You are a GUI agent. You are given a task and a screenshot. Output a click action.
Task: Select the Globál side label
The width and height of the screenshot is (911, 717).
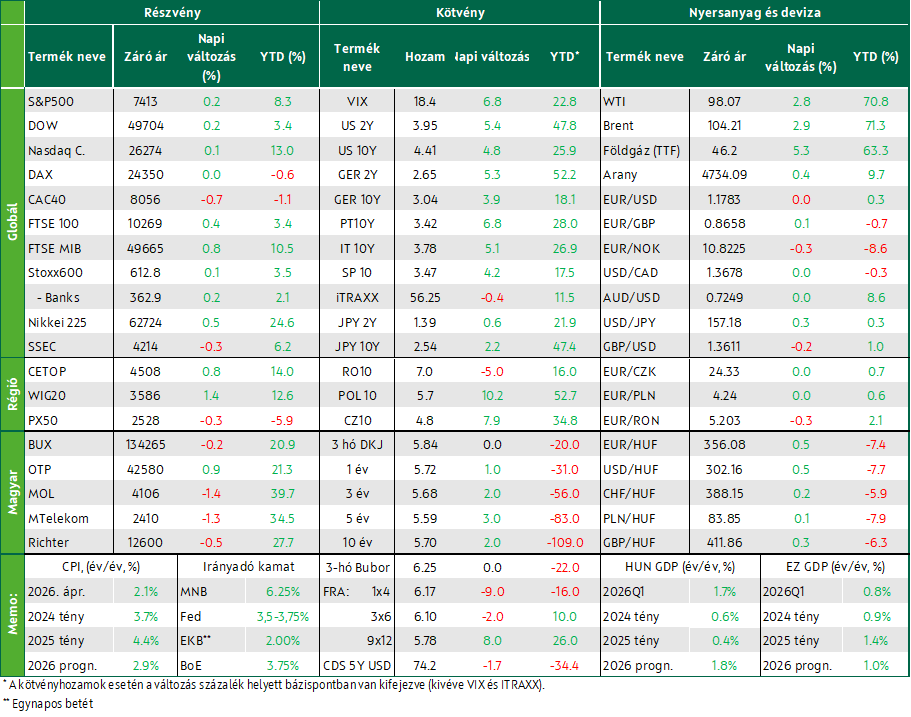pyautogui.click(x=12, y=223)
